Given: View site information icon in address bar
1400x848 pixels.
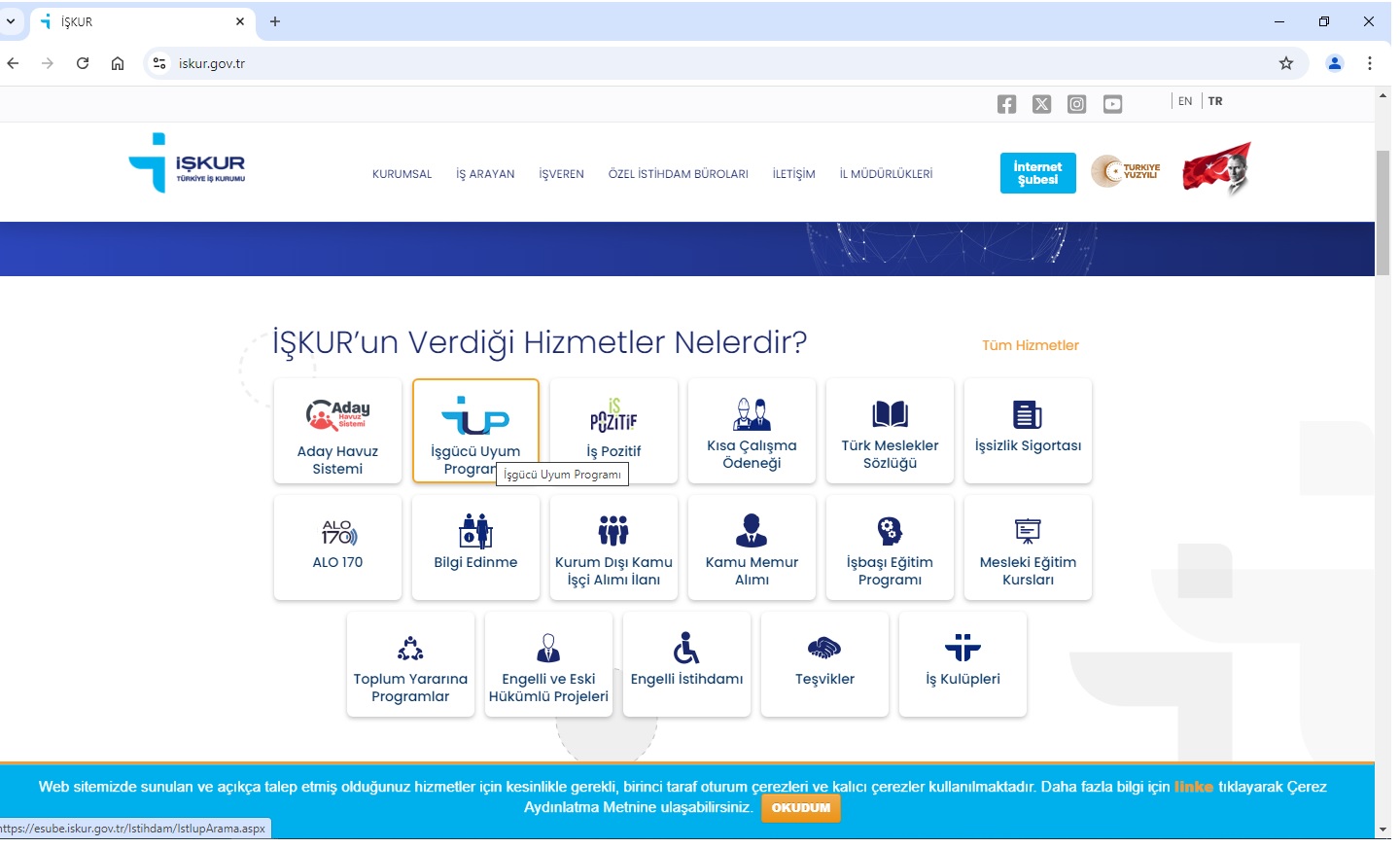Looking at the screenshot, I should pos(159,63).
